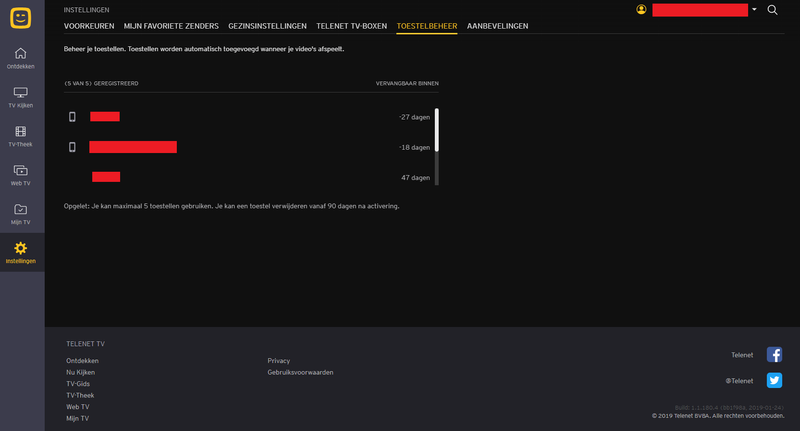800x431 pixels.
Task: Open footer Mijn TV link
Action: [77, 418]
